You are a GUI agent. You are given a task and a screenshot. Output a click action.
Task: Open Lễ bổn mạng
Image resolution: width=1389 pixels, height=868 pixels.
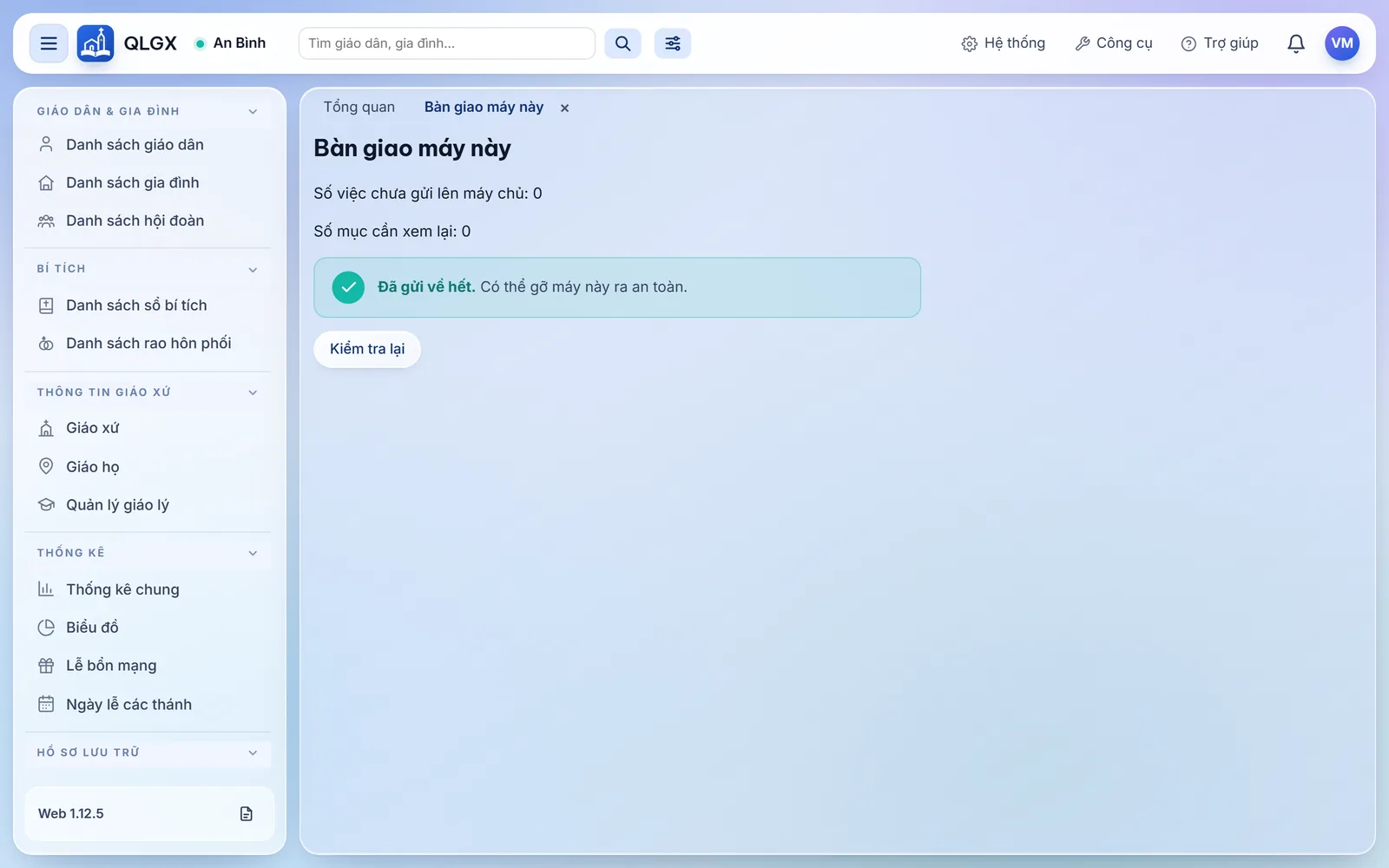click(x=148, y=666)
